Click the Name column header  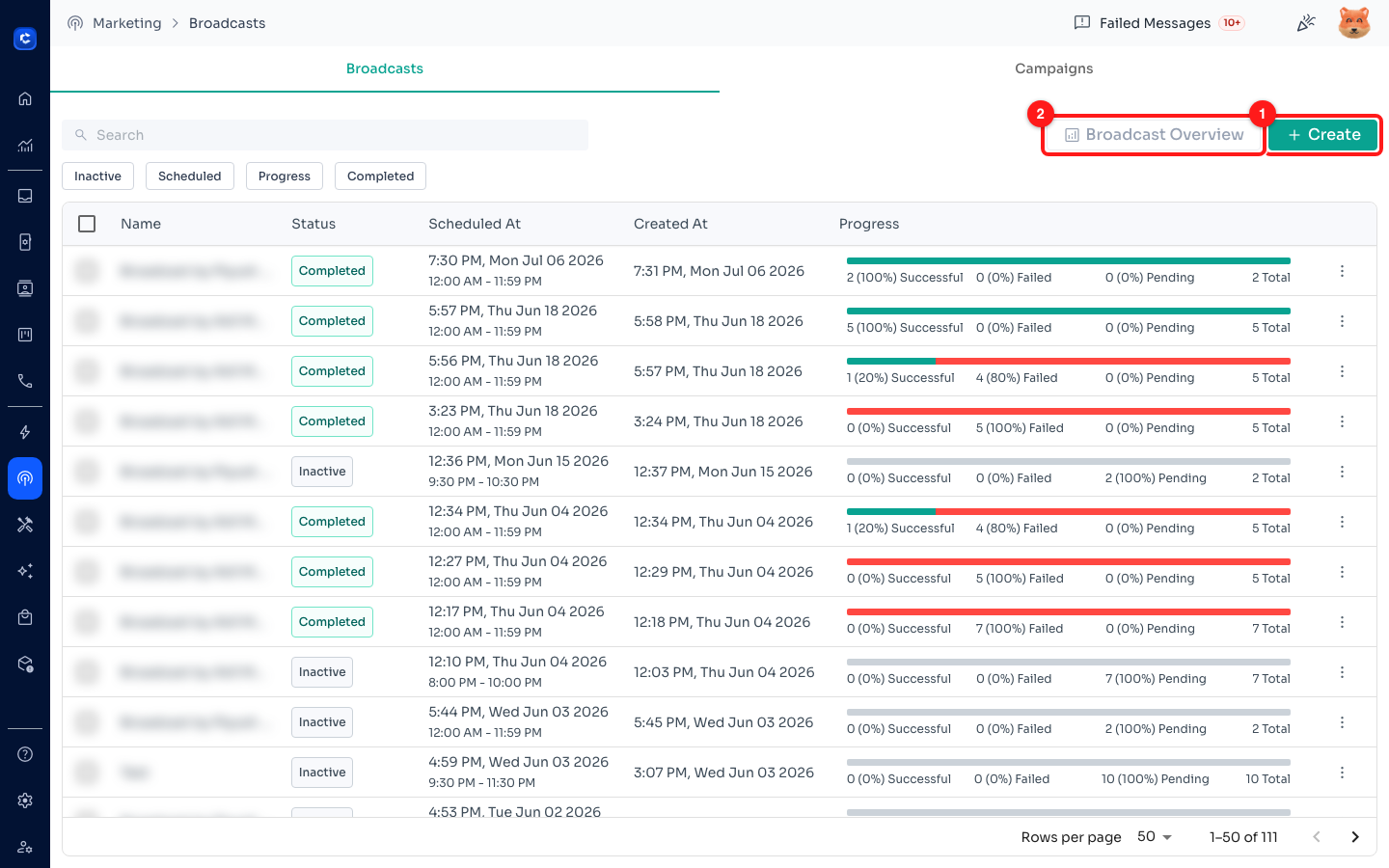pos(141,224)
